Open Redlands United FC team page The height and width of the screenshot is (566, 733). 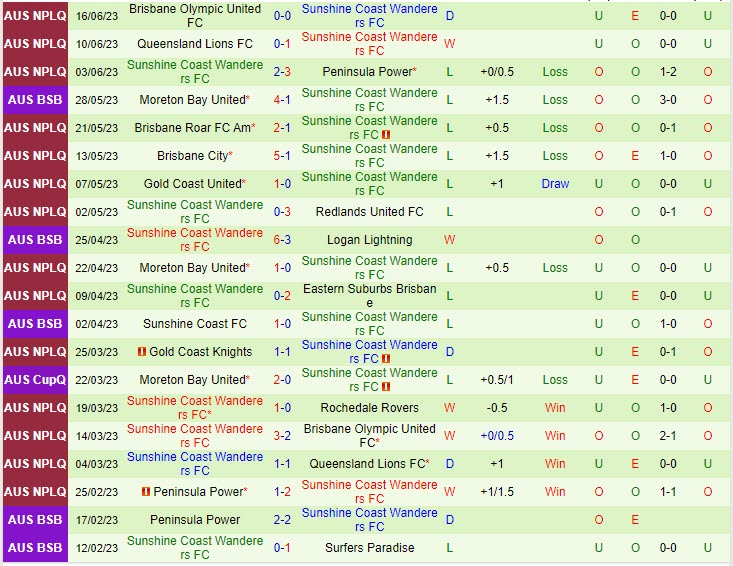(x=369, y=212)
